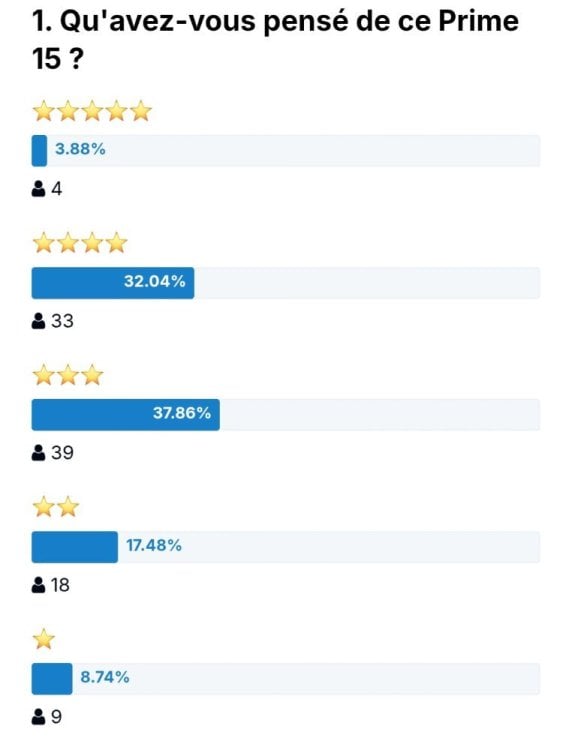Click the 33 voters count
572x750 pixels.
[62, 321]
